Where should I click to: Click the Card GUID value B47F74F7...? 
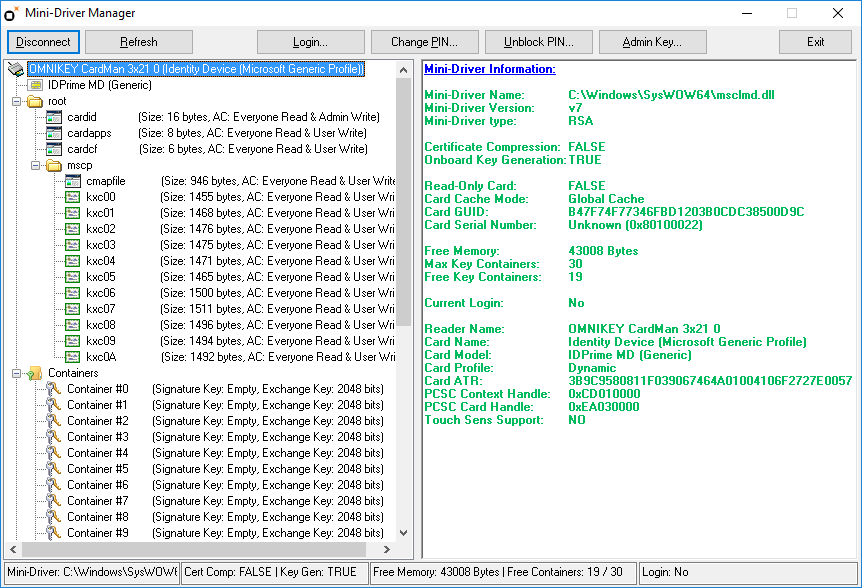point(686,212)
